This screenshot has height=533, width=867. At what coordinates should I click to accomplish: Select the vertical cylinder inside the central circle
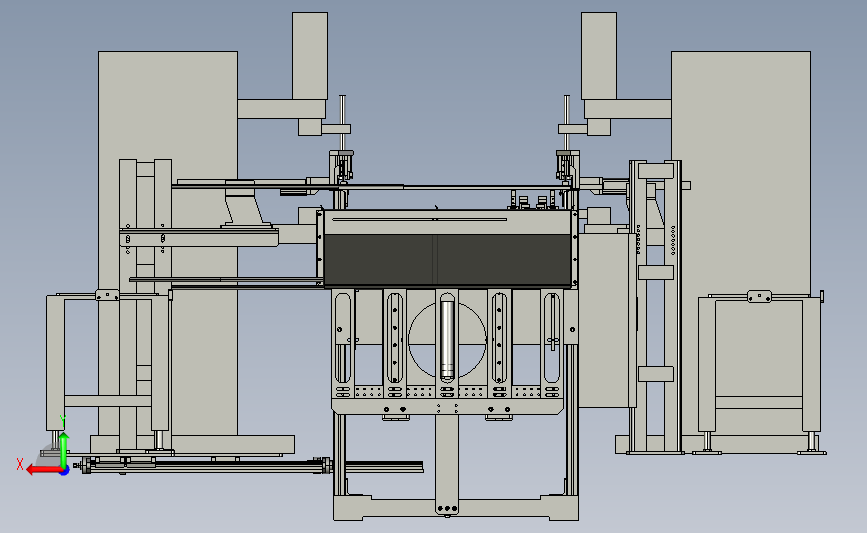tap(447, 340)
